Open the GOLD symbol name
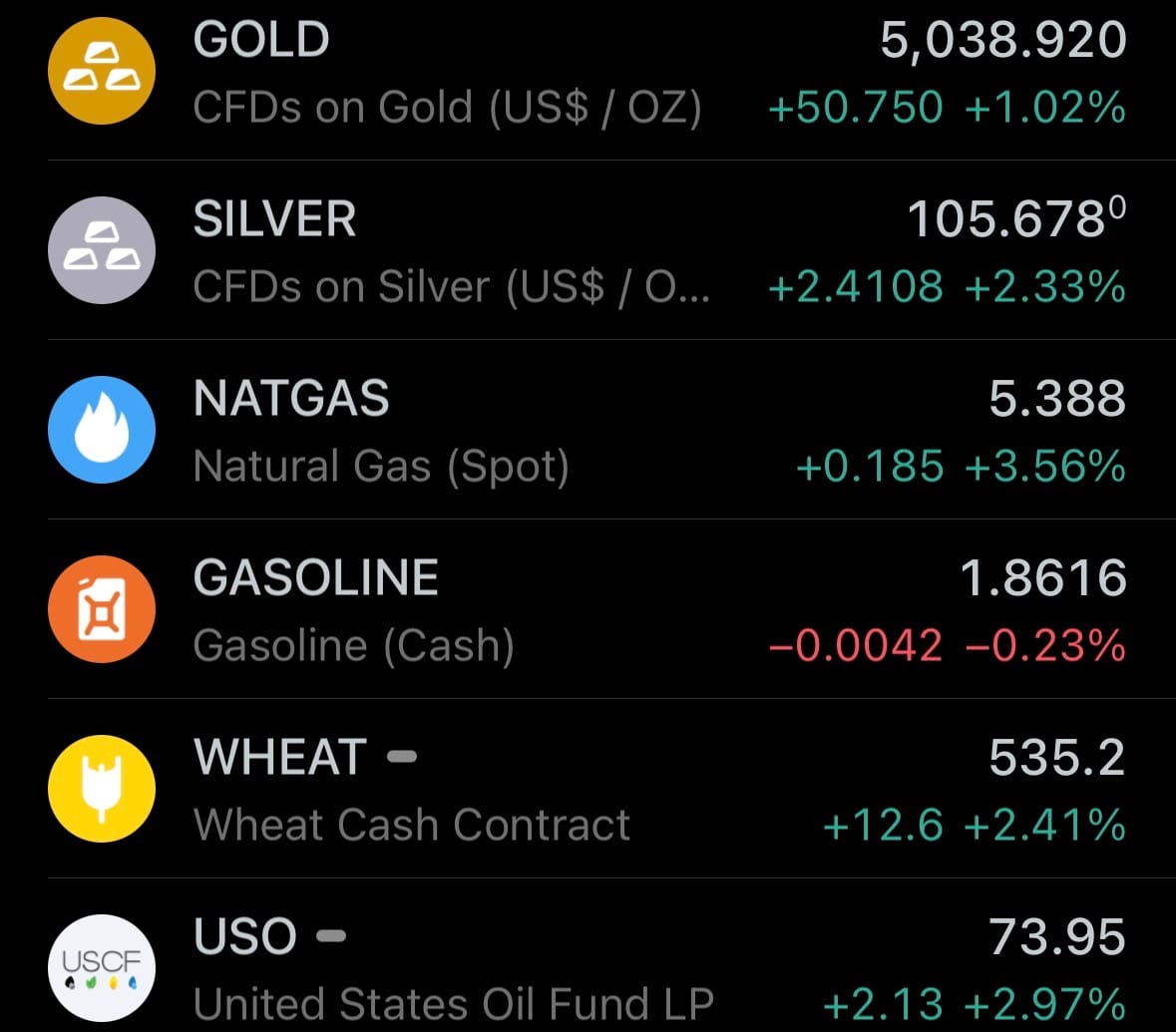Screen dimensions: 1176x1032 coord(261,40)
